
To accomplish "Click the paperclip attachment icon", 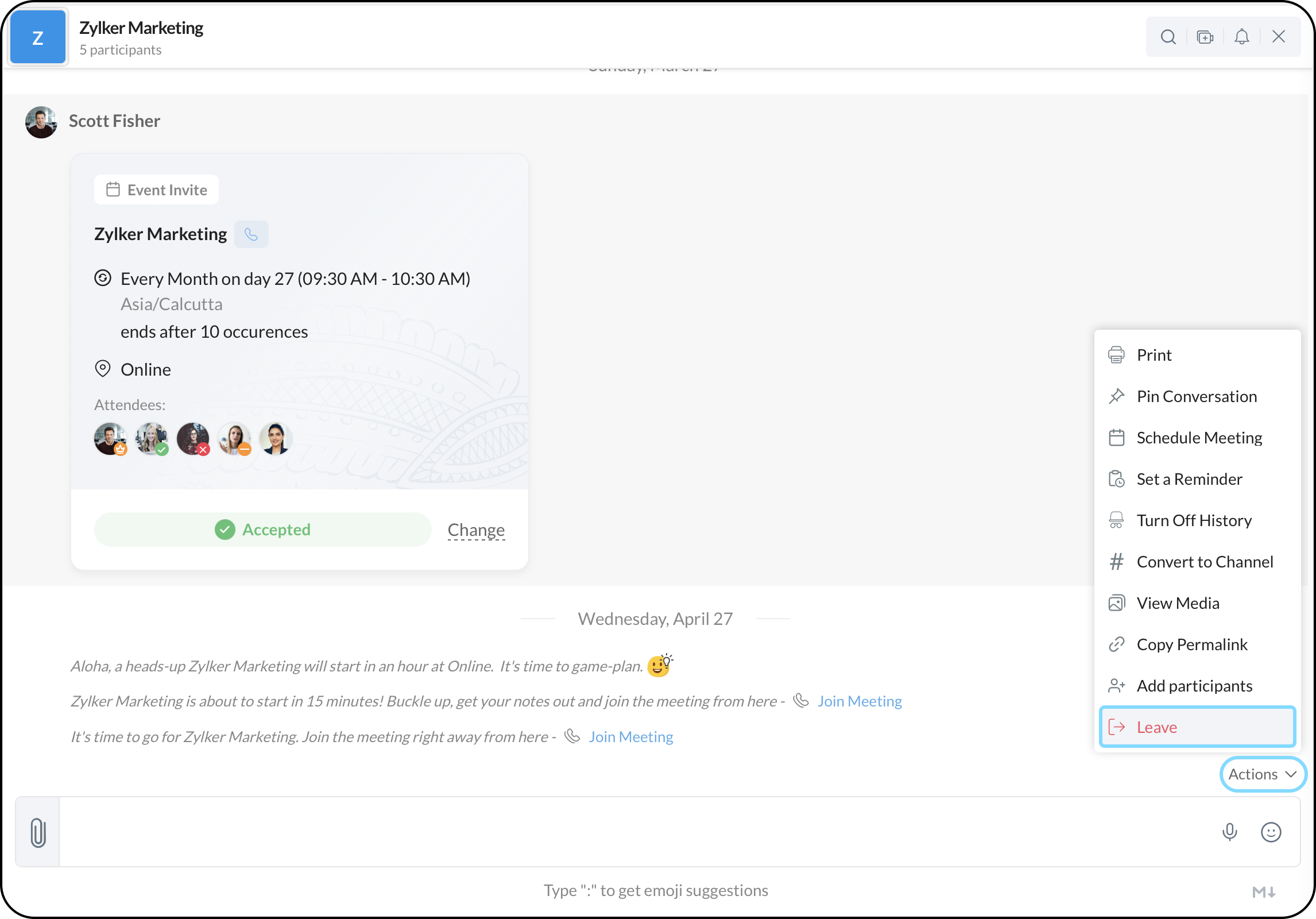I will [38, 832].
